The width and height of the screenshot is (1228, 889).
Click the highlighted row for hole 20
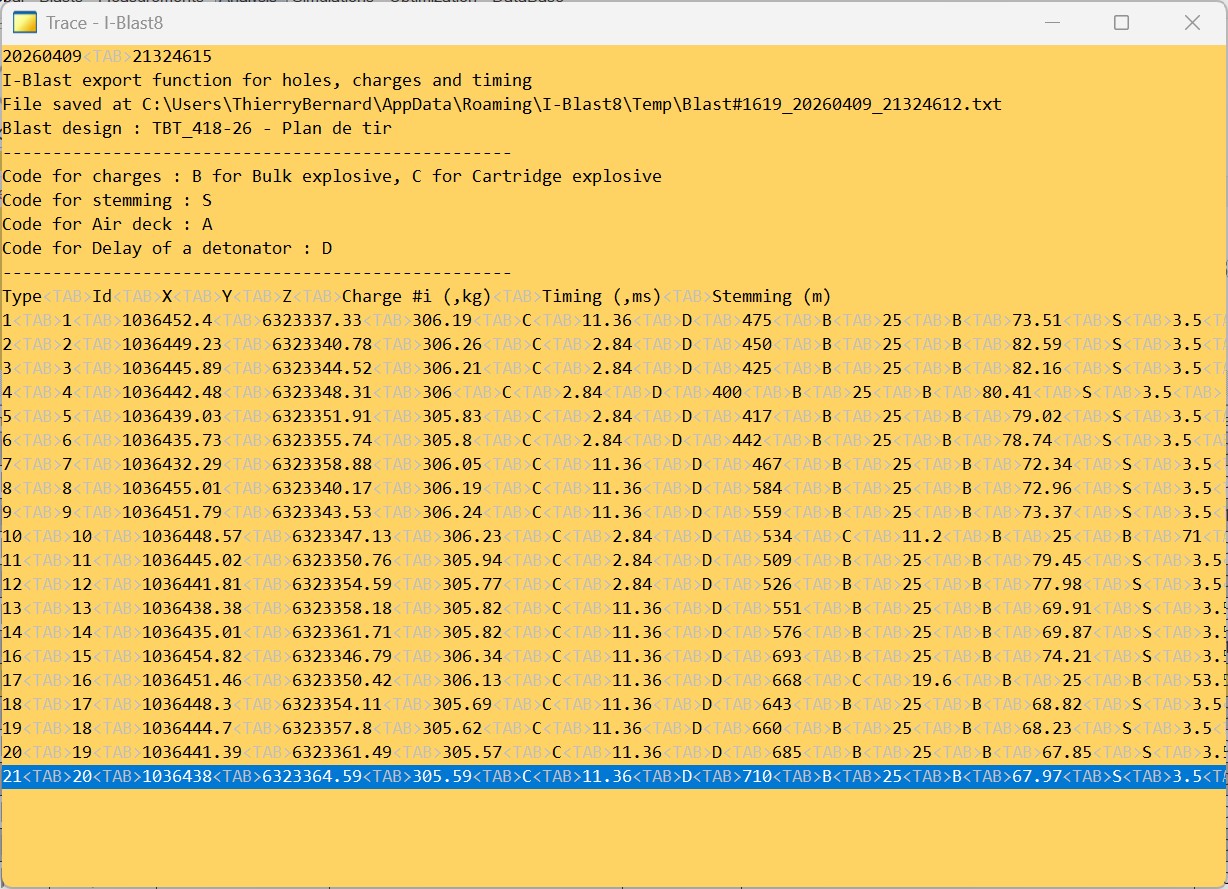tap(400, 775)
